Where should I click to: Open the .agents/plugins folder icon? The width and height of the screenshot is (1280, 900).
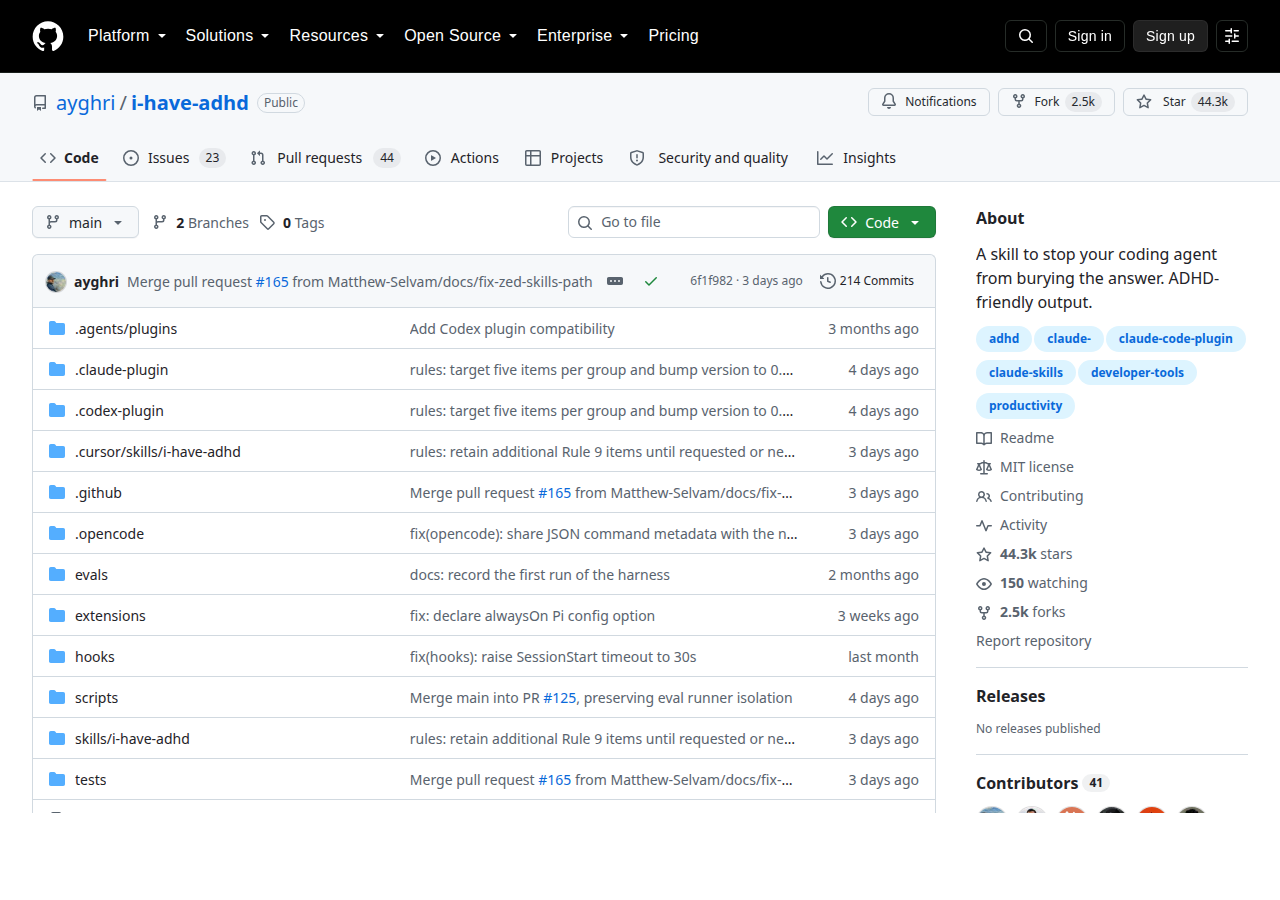point(57,329)
